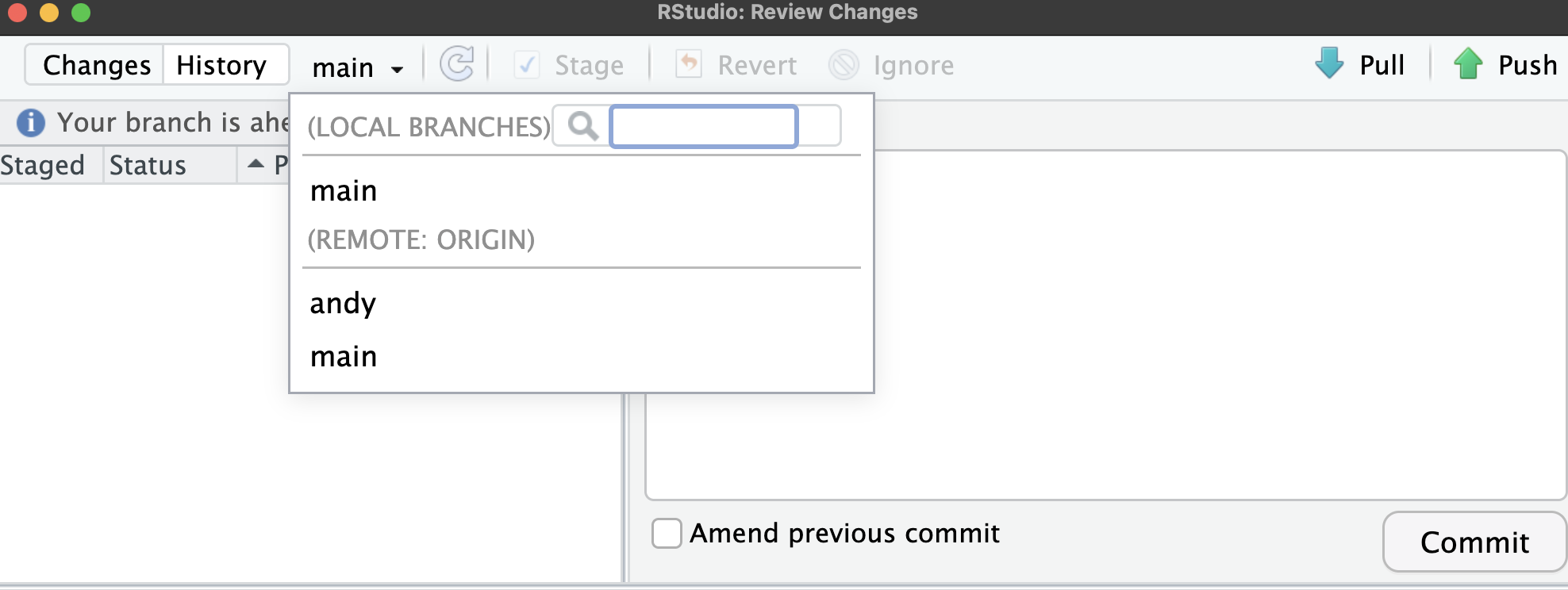
Task: Click the Revert arrow icon
Action: point(689,64)
